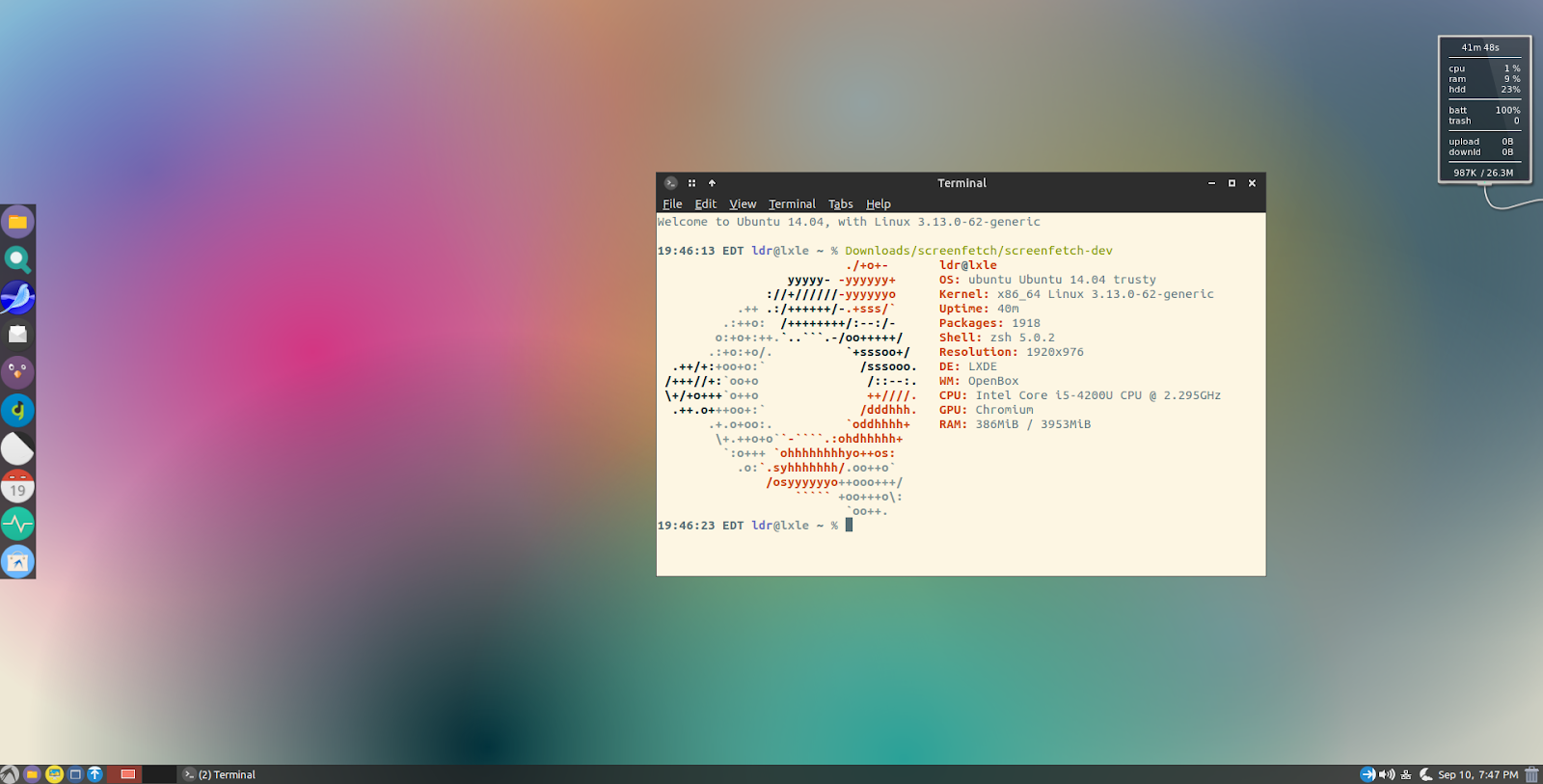Click the conky '987K / 26.3M' readout
The image size is (1543, 784).
click(1483, 173)
